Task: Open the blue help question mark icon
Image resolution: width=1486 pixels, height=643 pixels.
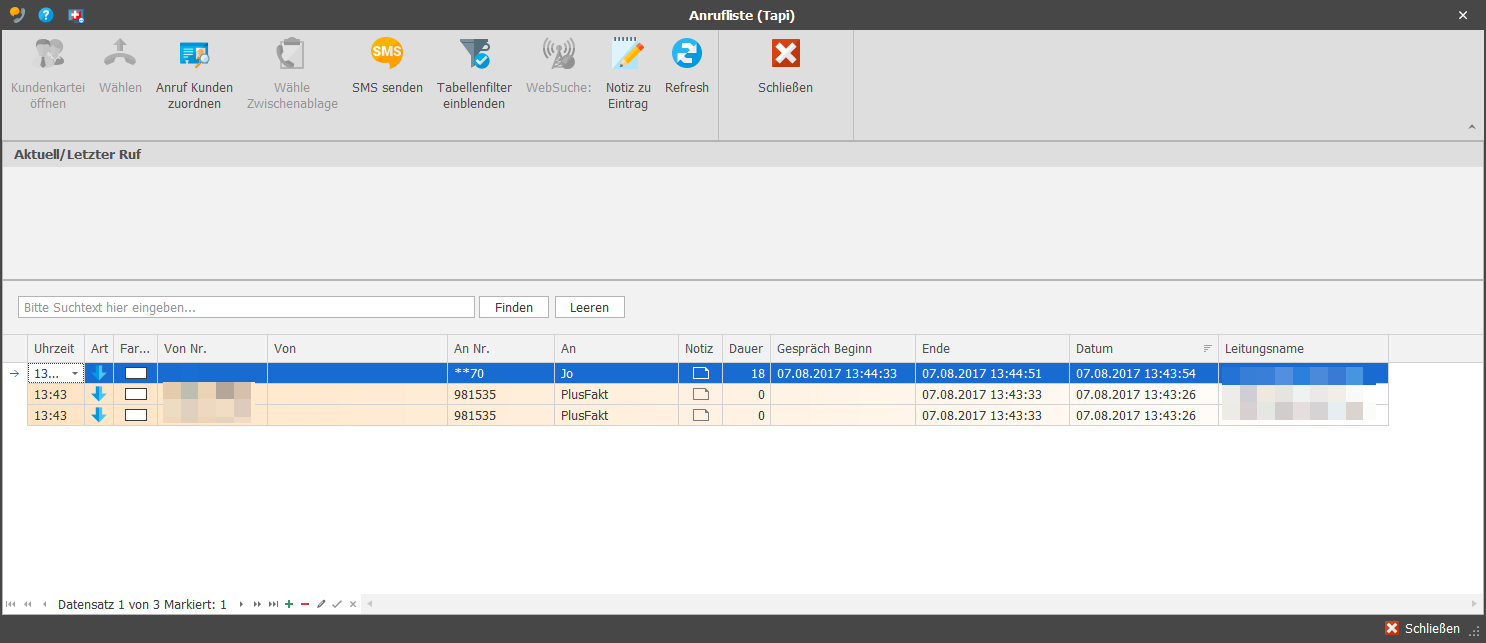Action: (45, 15)
